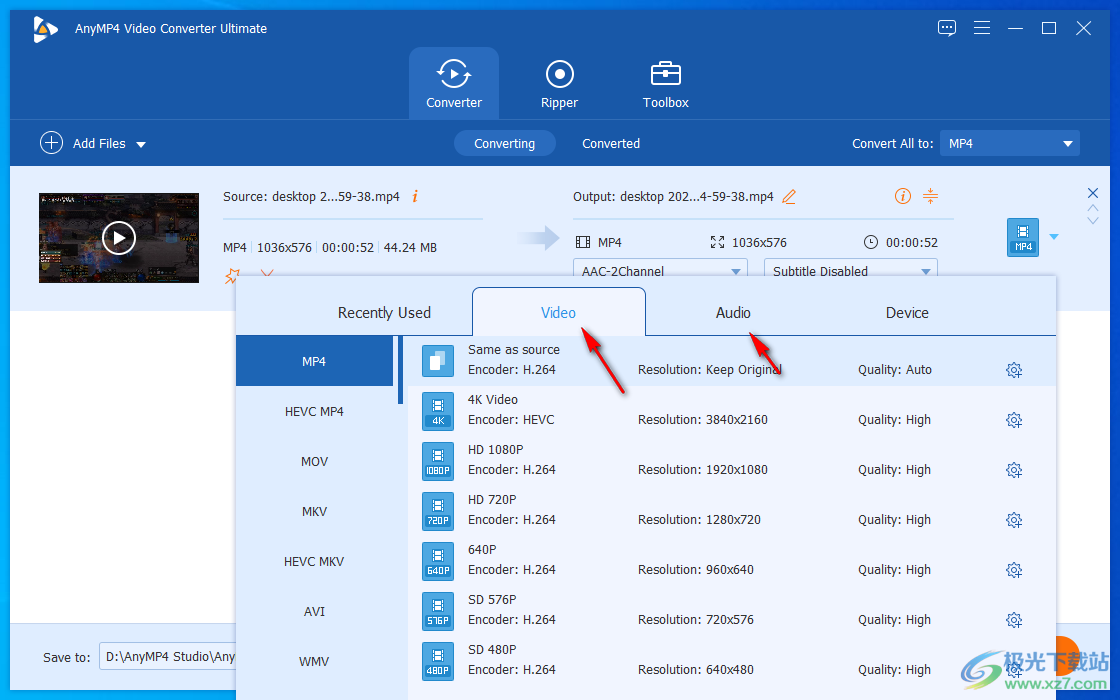Choose AVI in the format list
Viewport: 1120px width, 700px height.
tap(314, 611)
